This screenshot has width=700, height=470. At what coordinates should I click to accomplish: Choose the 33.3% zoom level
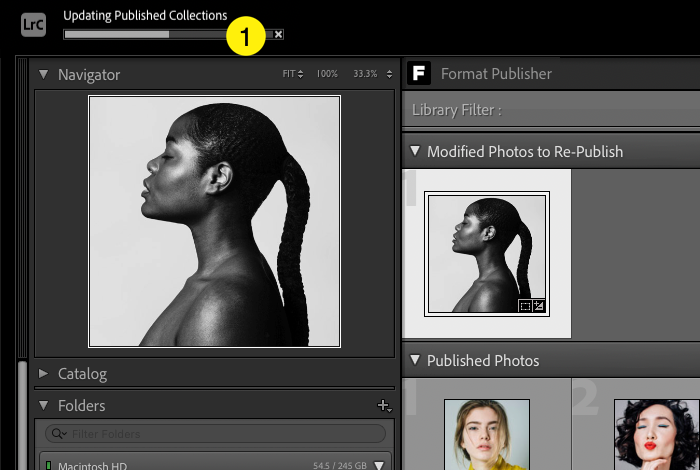(365, 75)
